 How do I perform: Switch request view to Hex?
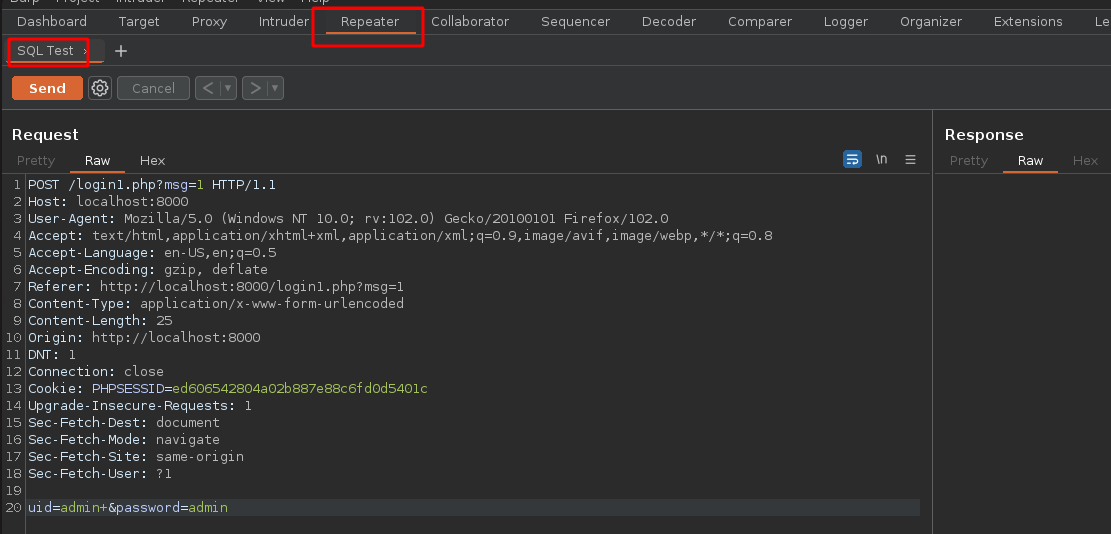point(152,160)
